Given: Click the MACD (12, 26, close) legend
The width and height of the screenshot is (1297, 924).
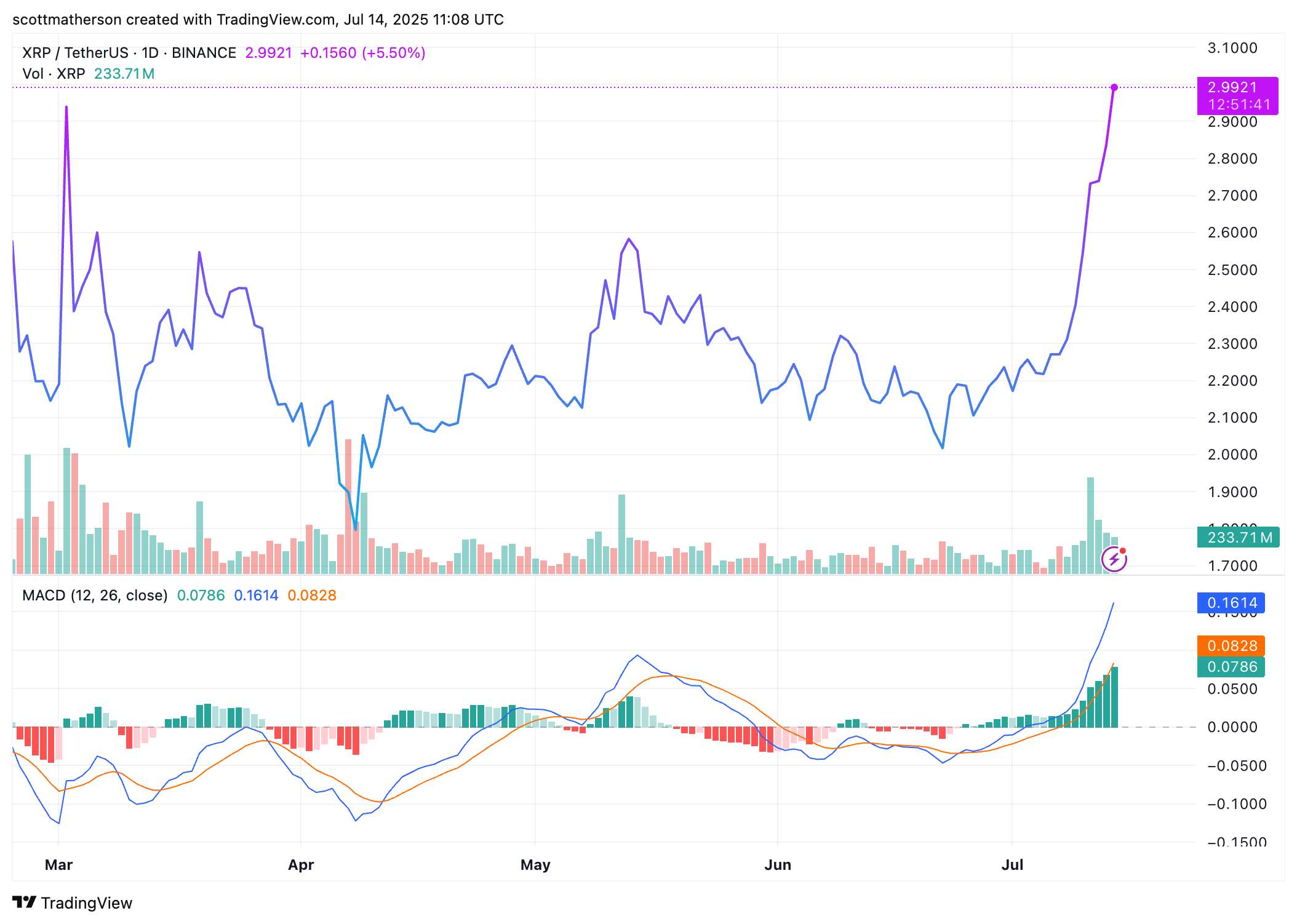Looking at the screenshot, I should point(95,595).
